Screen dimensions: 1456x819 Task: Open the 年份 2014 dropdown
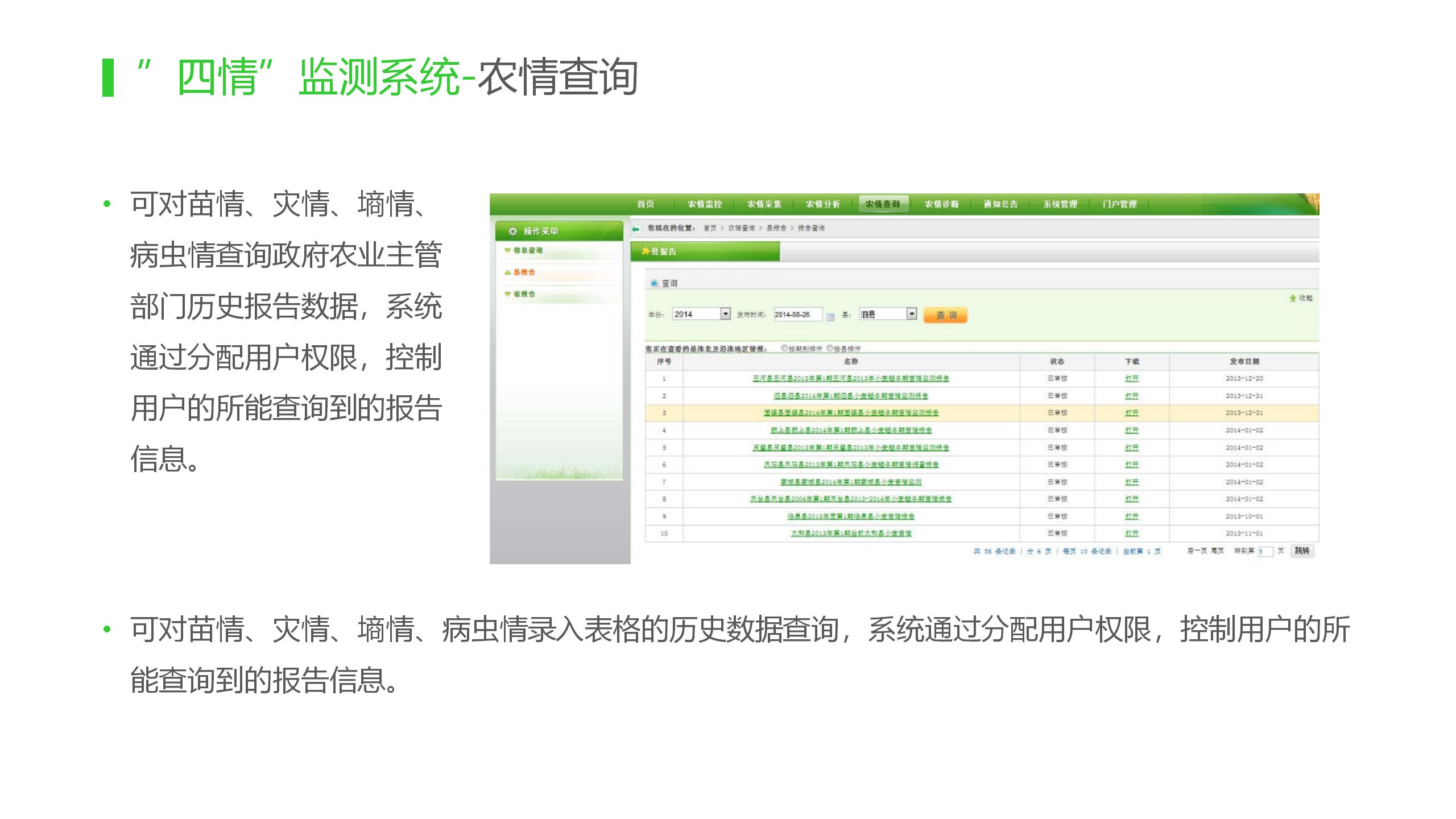(x=725, y=314)
